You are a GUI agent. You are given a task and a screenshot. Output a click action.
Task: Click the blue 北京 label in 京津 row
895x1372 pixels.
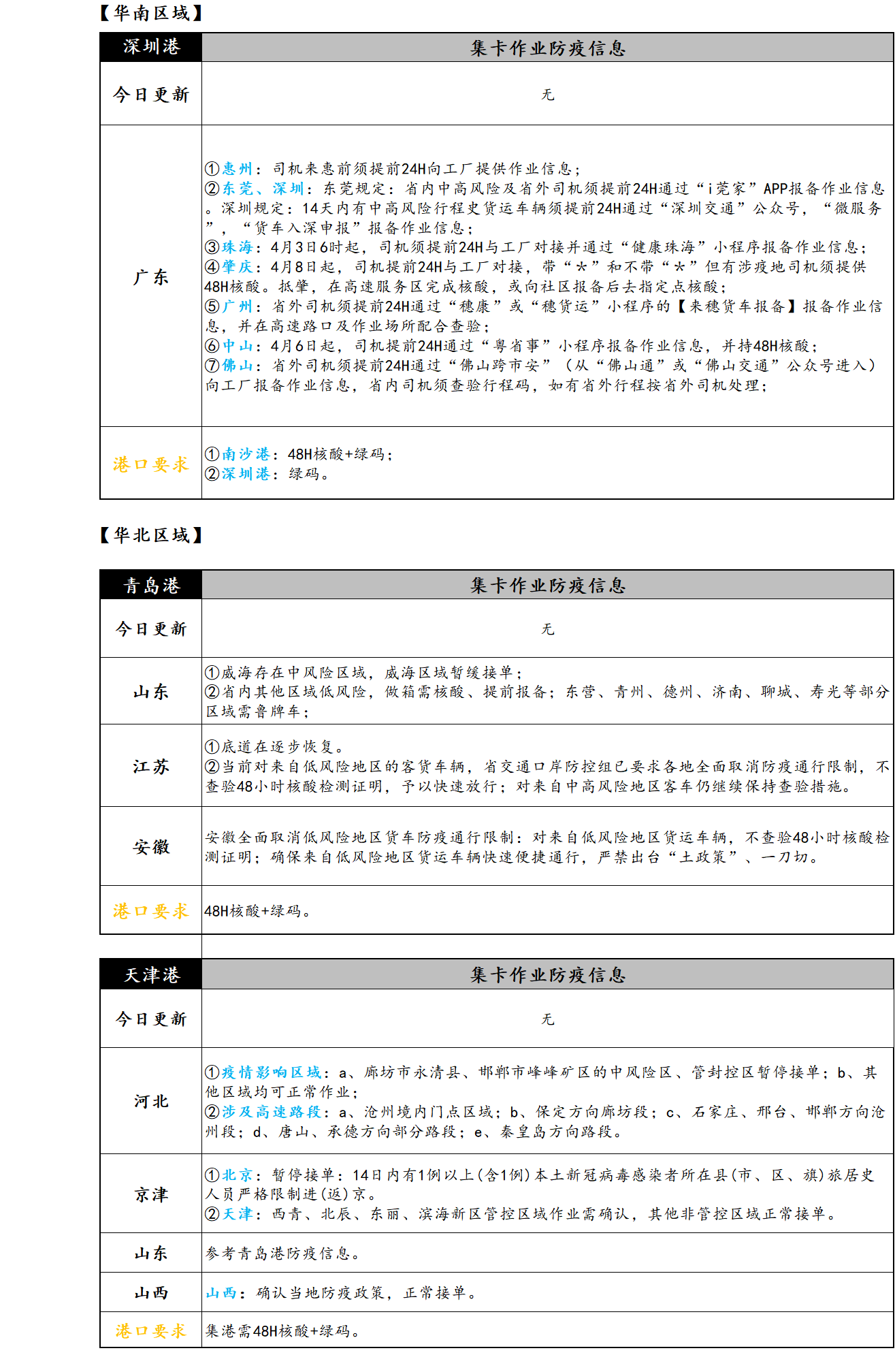pos(238,1175)
